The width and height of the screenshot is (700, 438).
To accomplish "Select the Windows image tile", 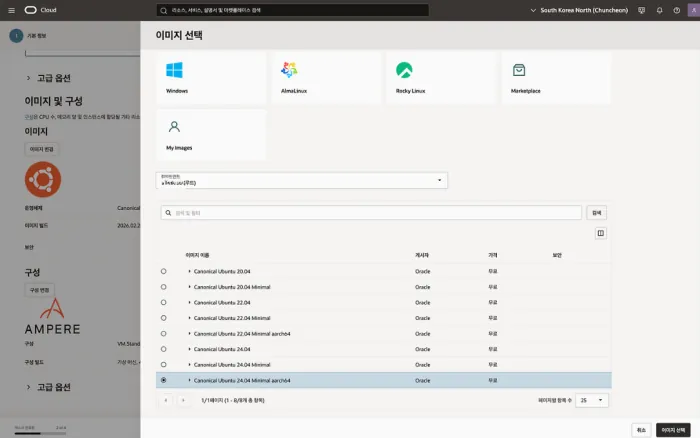I will pos(211,78).
